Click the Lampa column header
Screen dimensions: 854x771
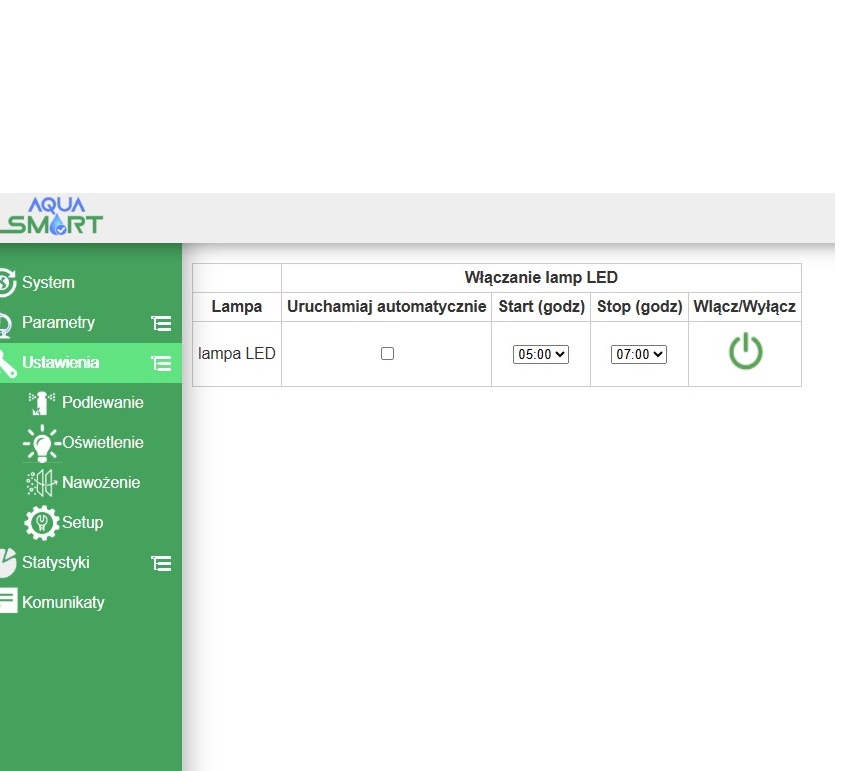click(236, 307)
